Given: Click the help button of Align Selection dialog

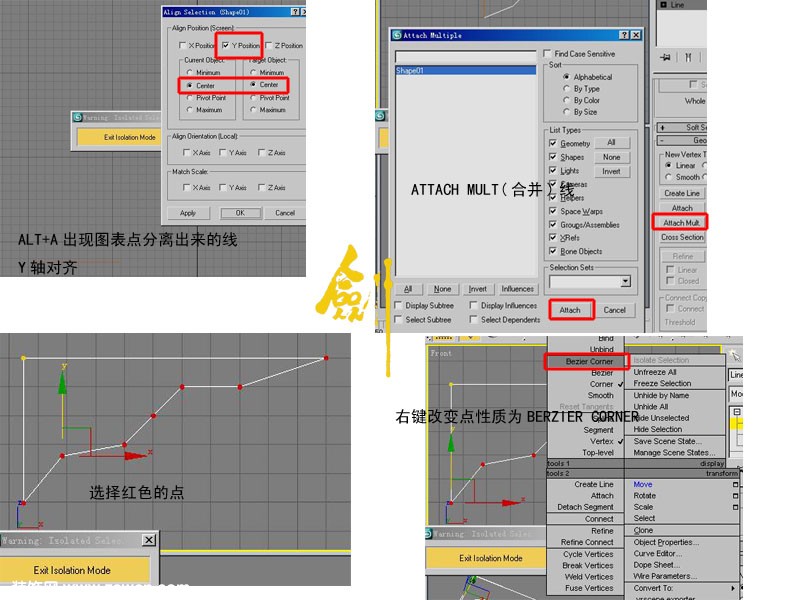Looking at the screenshot, I should 295,12.
